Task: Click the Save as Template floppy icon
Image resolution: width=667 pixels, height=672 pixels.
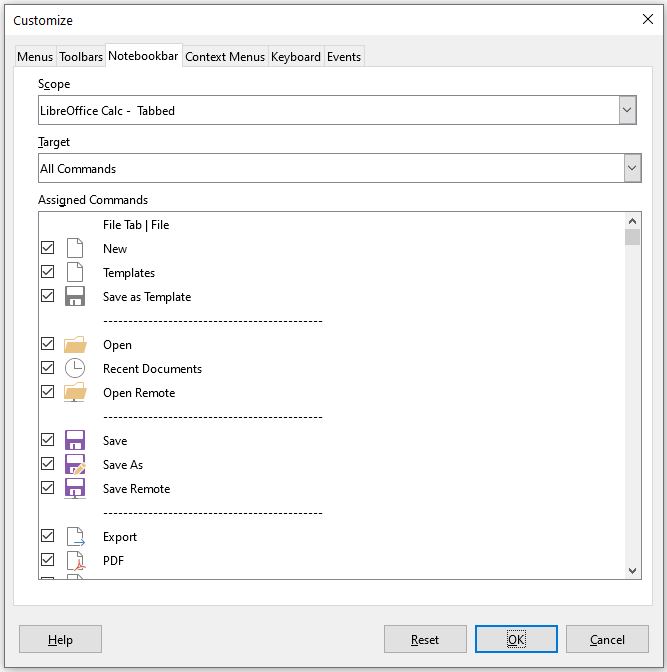Action: tap(75, 296)
